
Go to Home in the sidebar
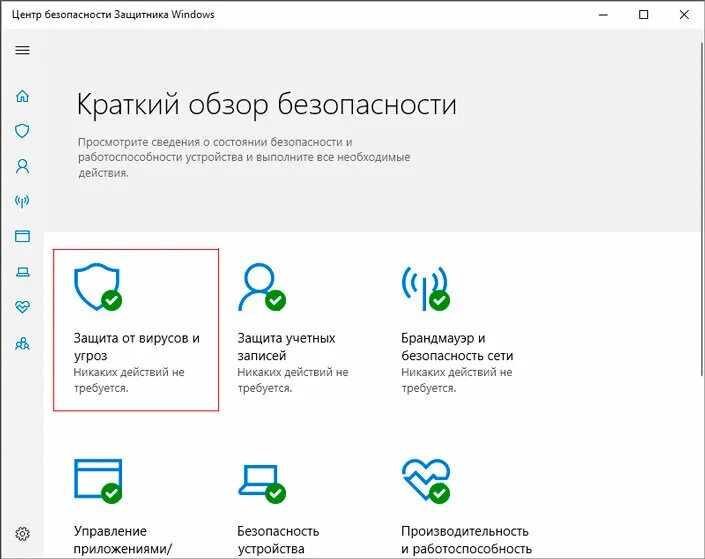coord(22,96)
